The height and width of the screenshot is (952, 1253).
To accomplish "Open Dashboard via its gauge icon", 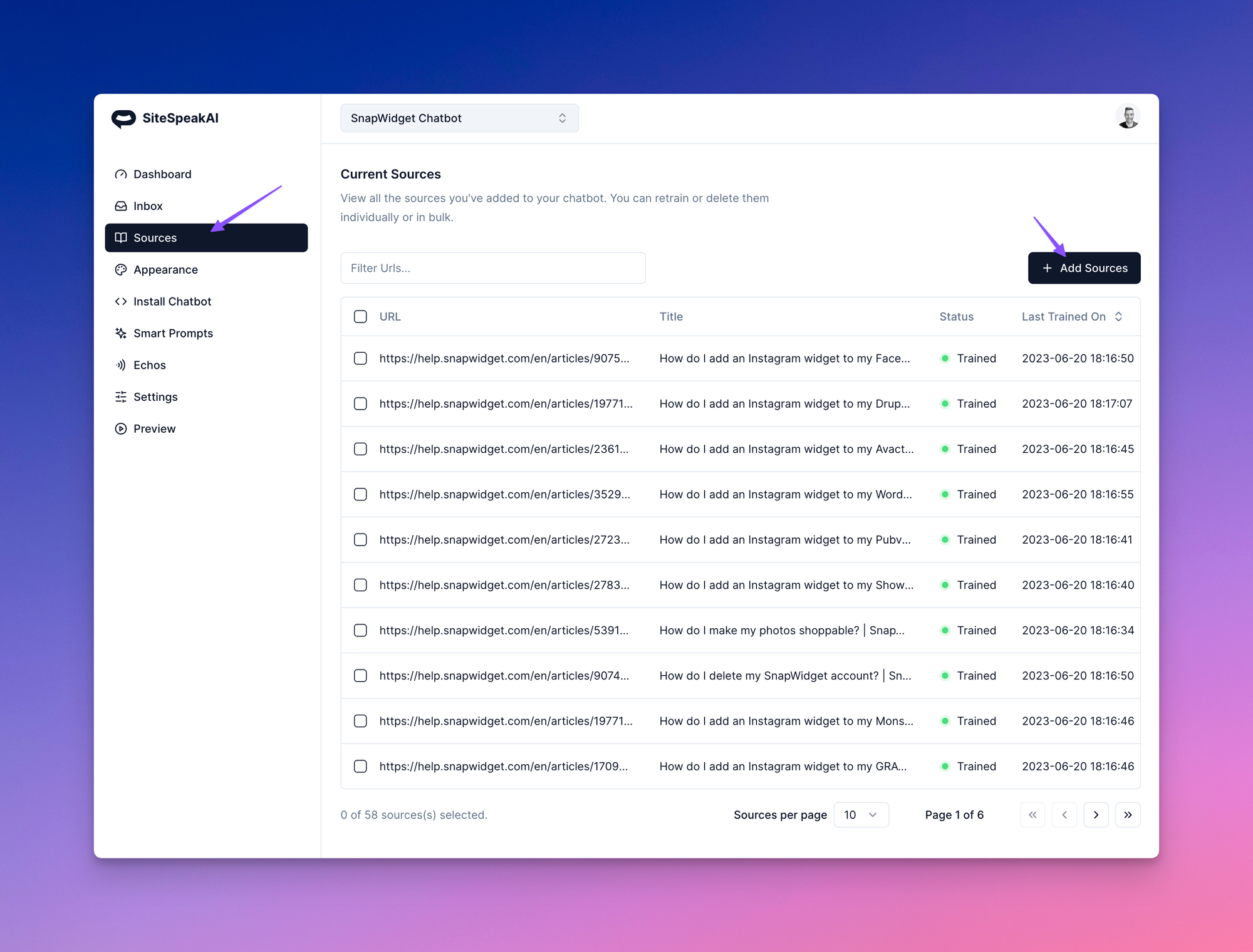I will coord(121,174).
